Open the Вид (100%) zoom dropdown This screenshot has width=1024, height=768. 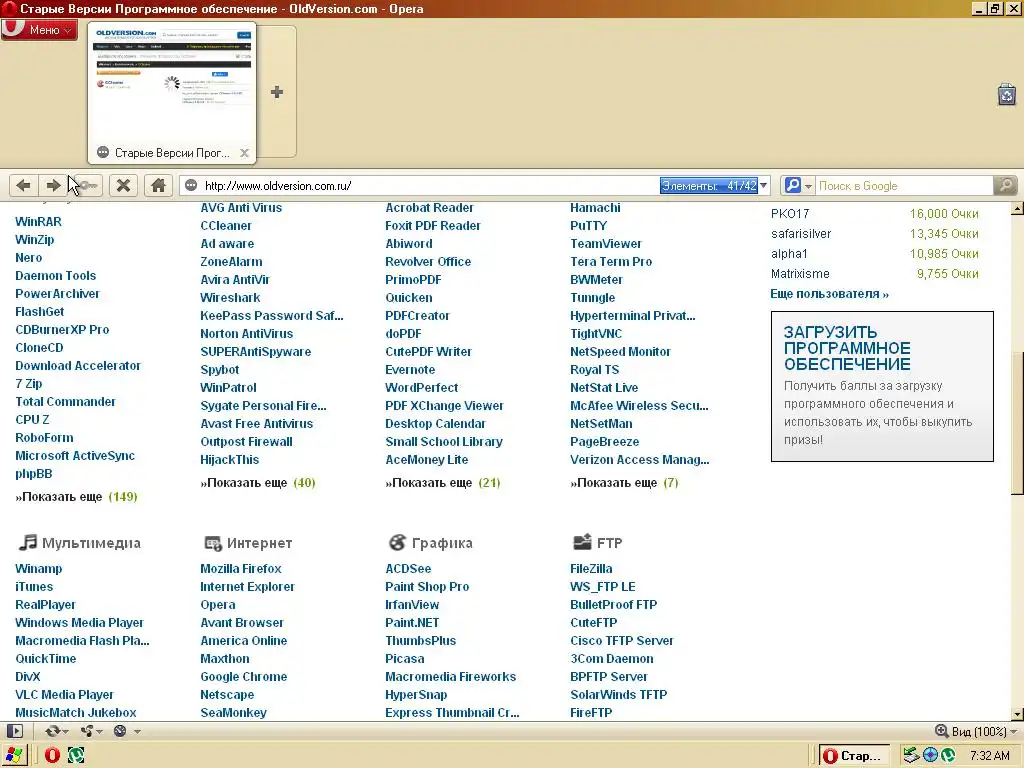click(976, 731)
